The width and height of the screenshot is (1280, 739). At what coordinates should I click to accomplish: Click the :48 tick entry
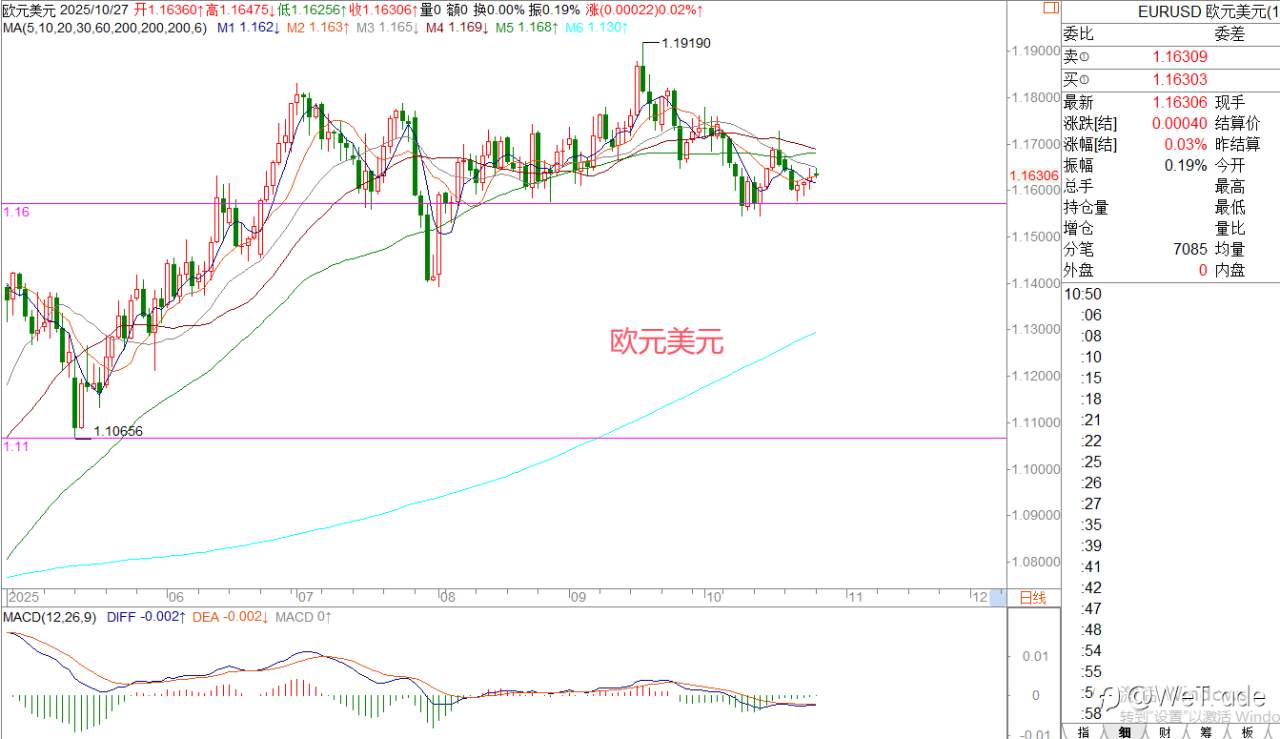coord(1091,629)
